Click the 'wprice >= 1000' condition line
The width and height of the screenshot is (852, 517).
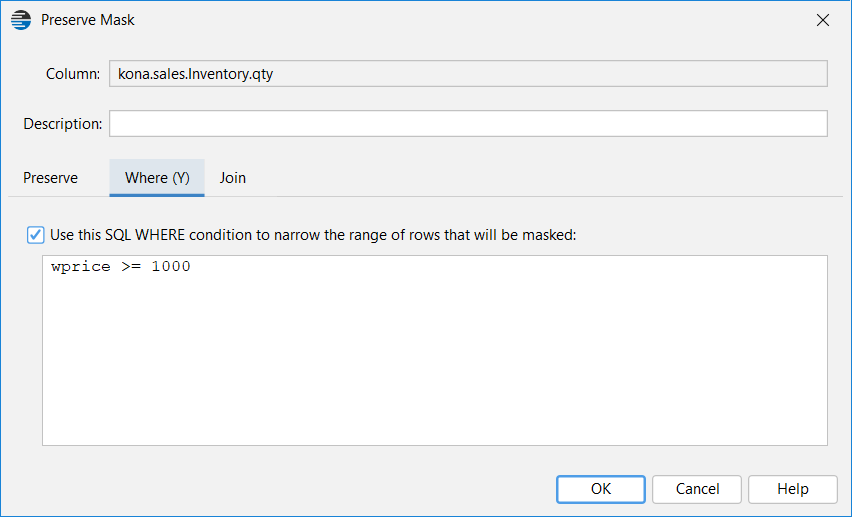(x=121, y=266)
